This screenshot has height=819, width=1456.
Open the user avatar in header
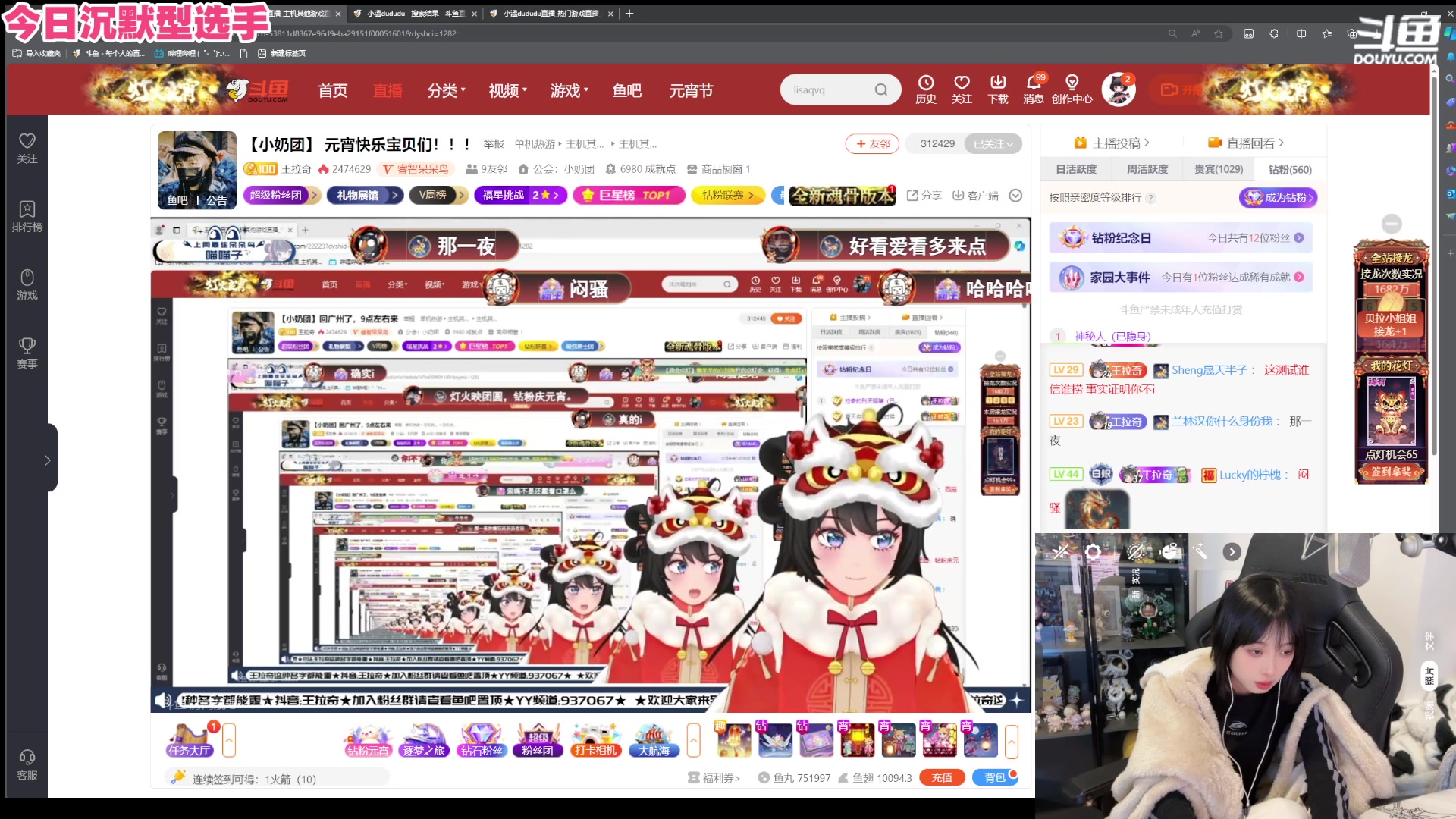pos(1118,89)
